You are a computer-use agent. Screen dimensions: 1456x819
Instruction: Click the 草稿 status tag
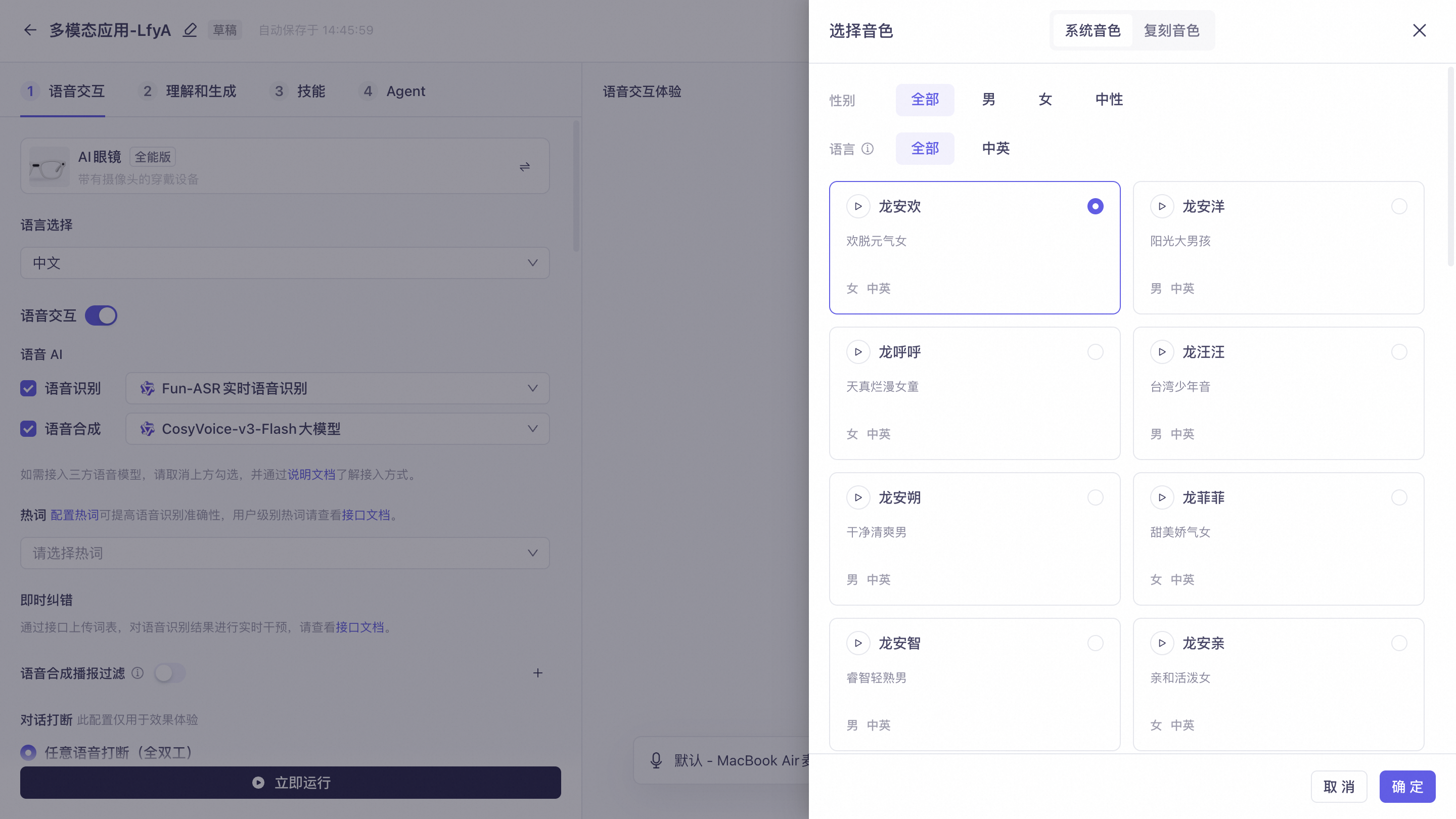225,30
